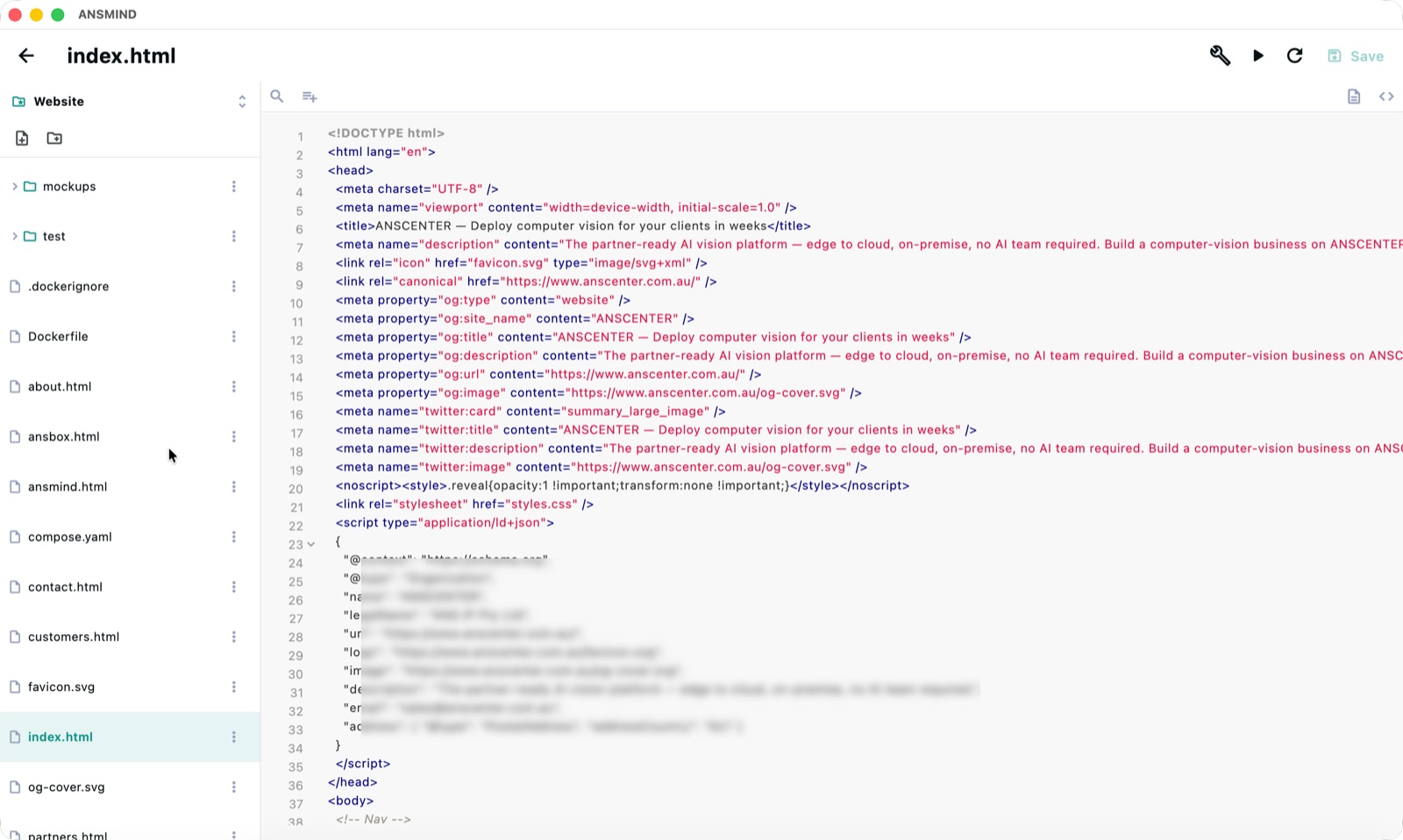Switch to document preview view icon
Screen dimensions: 1403x840
(1354, 96)
